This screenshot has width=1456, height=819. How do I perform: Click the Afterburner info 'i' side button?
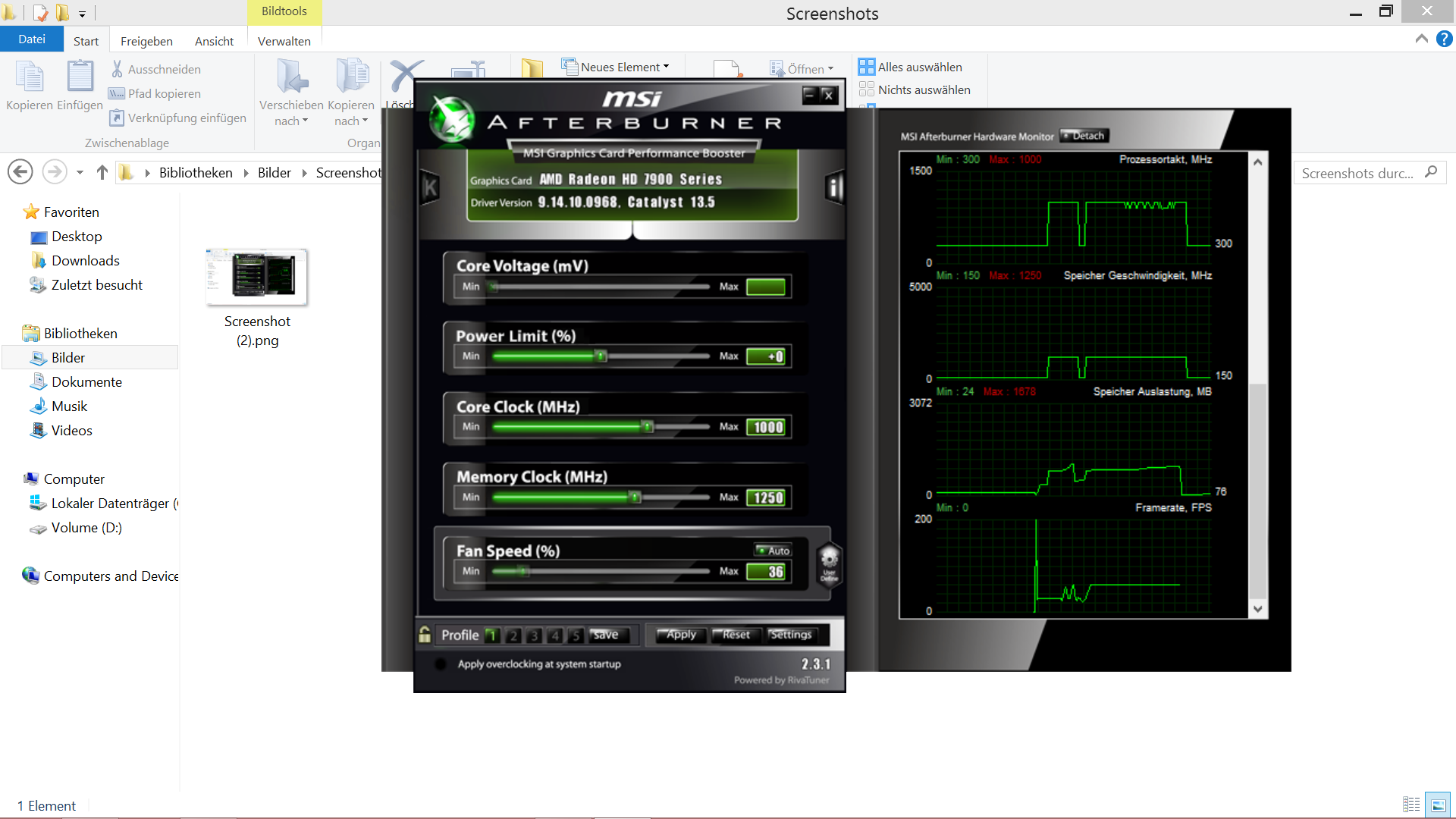[x=835, y=187]
